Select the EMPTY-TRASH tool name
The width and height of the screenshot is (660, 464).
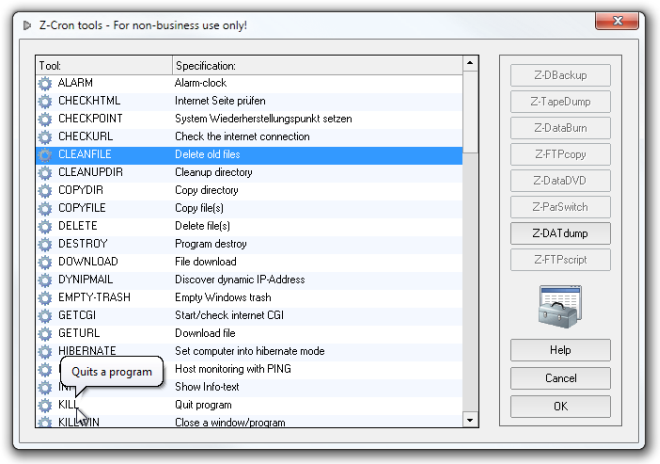tap(94, 297)
